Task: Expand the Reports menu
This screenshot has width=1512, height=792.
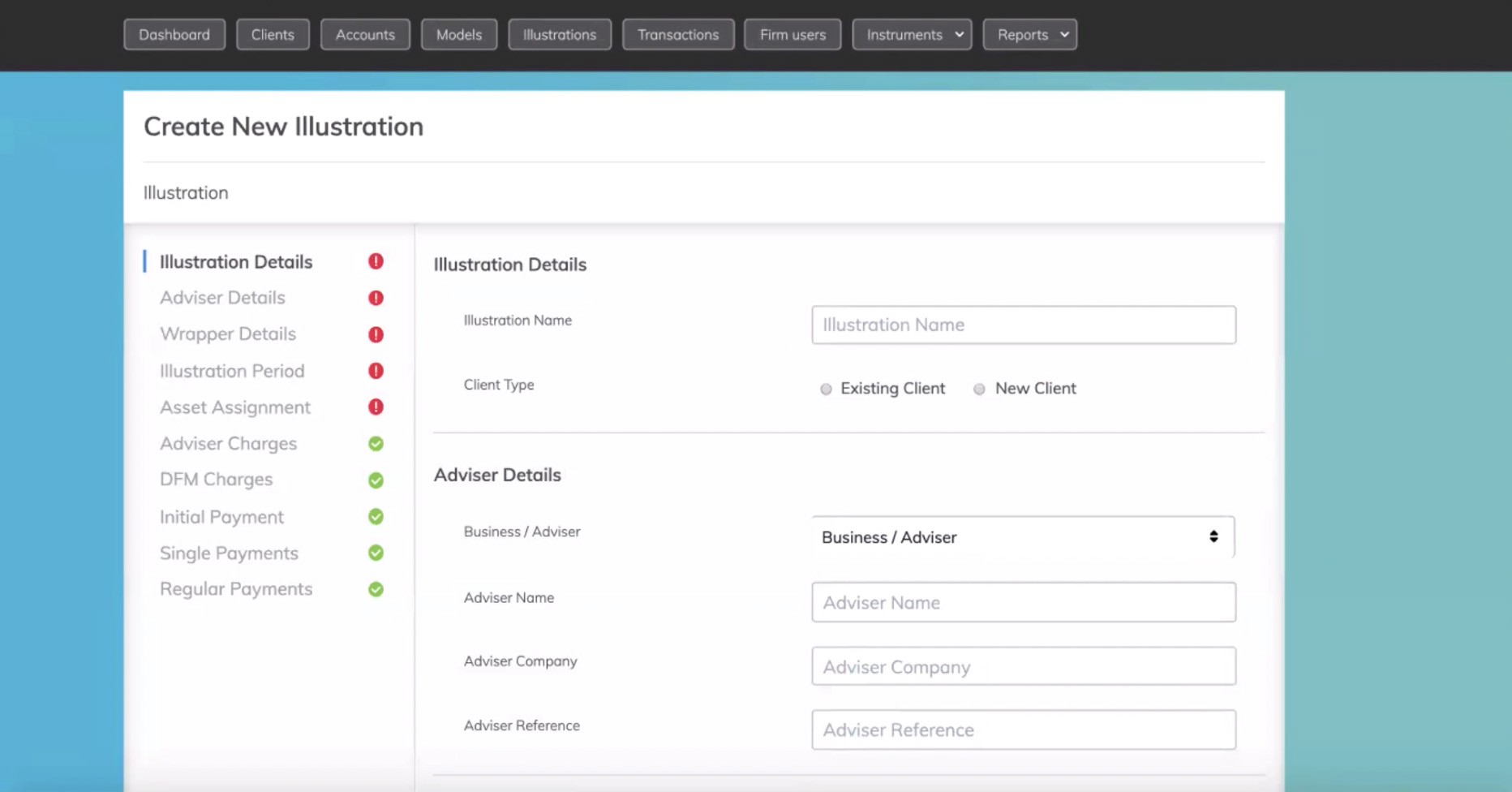Action: point(1029,35)
